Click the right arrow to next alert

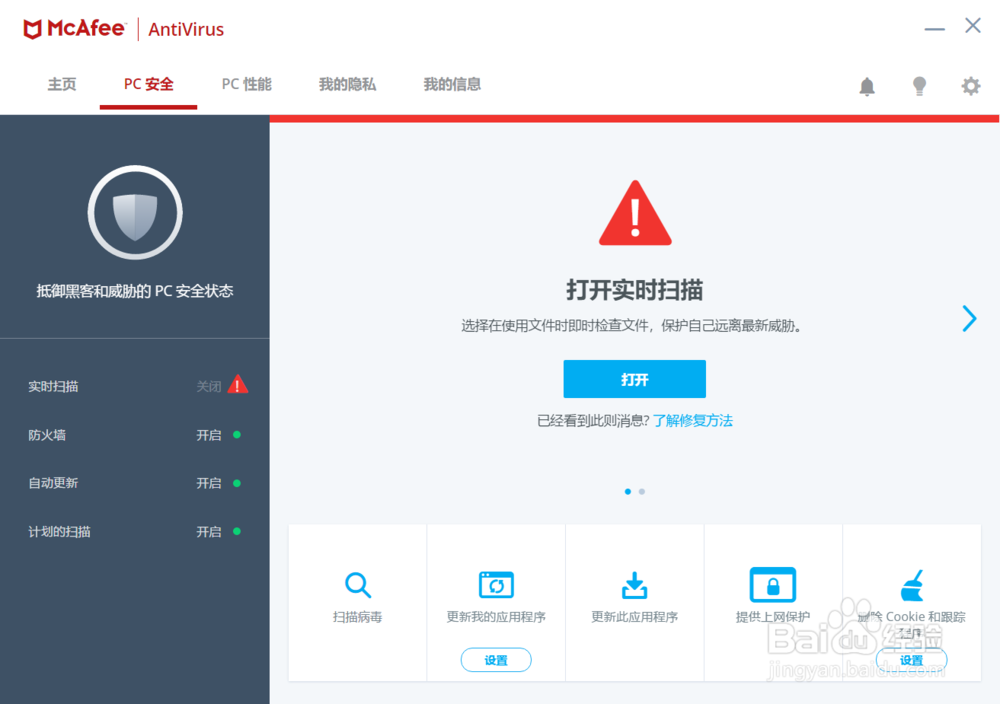coord(968,318)
